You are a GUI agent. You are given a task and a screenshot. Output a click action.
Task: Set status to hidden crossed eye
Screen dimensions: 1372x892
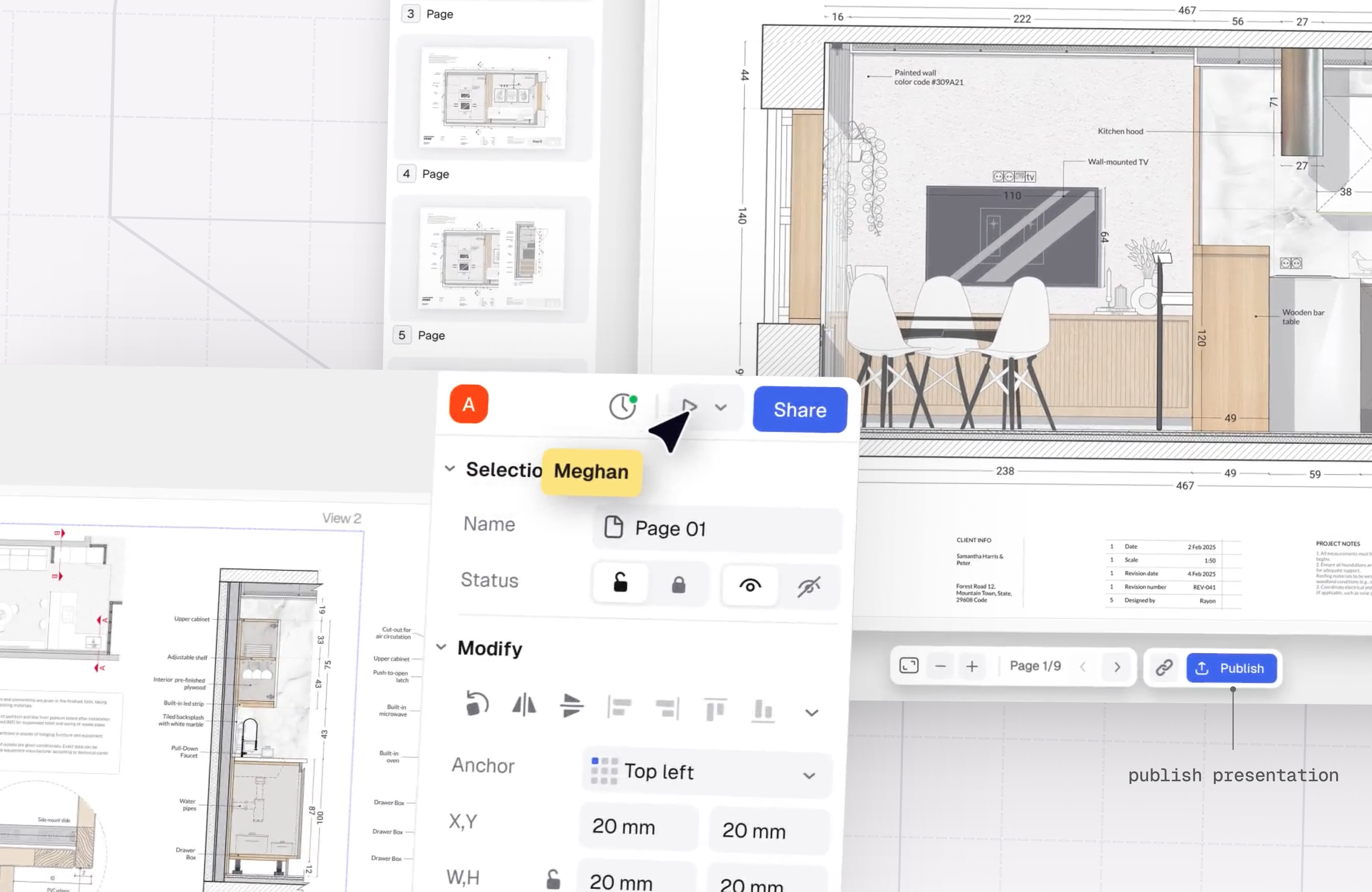click(x=809, y=587)
